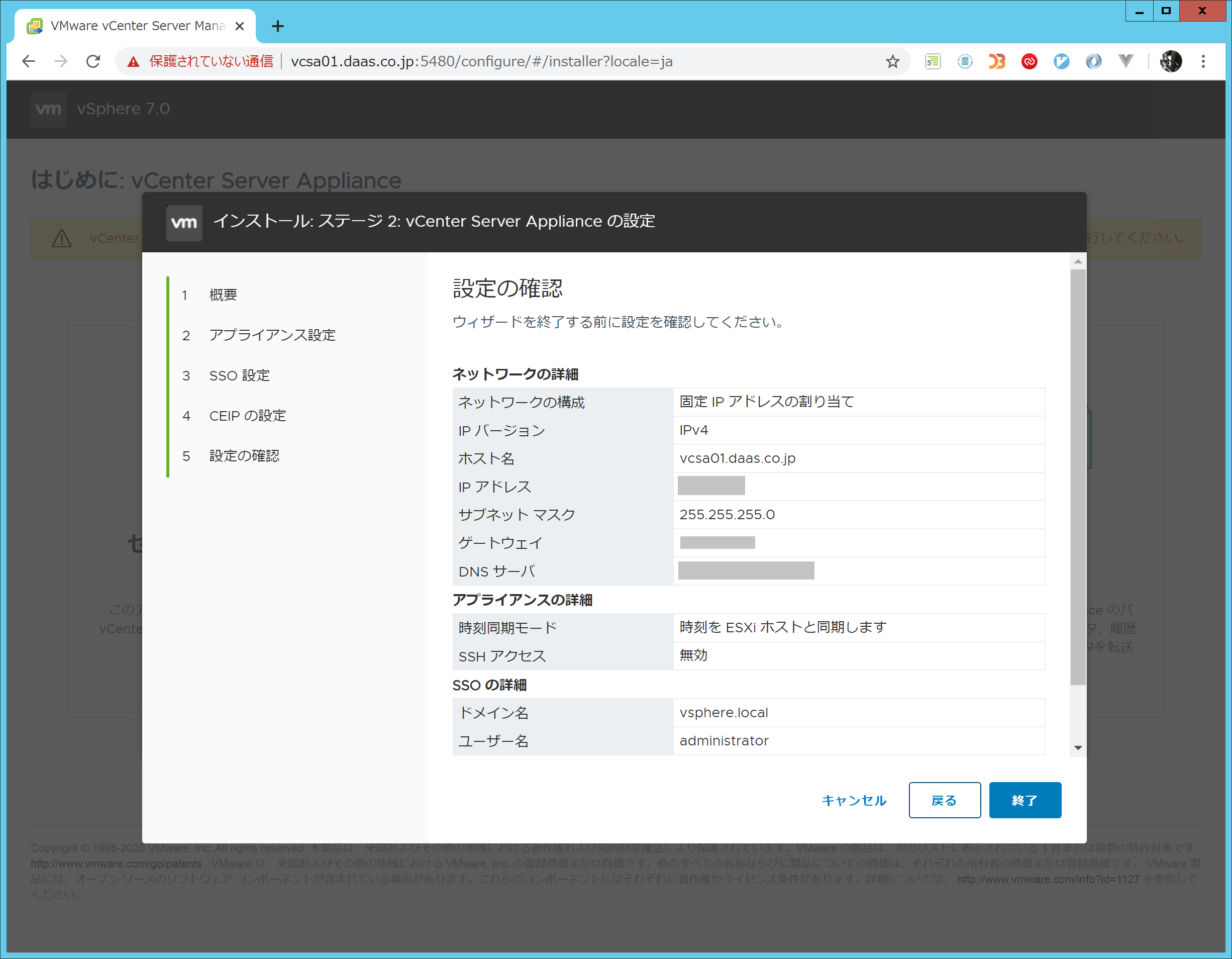The height and width of the screenshot is (959, 1232).
Task: Click the 時刻を ESXi ホストと同期します value
Action: click(x=783, y=627)
